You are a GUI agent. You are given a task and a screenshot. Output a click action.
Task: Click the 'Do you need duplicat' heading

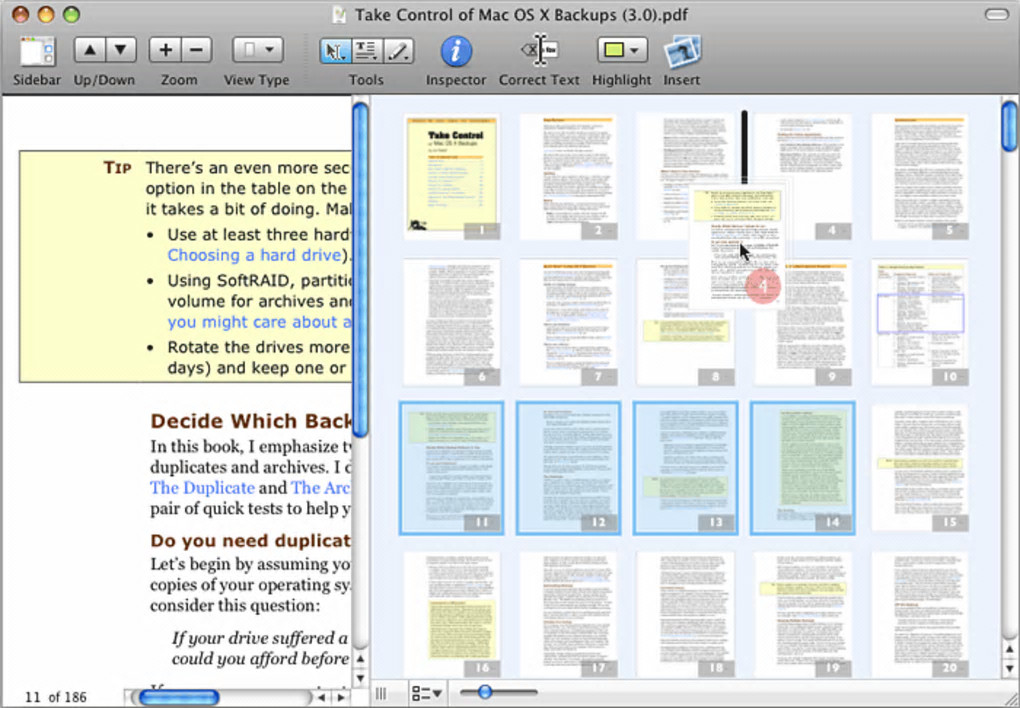click(250, 541)
